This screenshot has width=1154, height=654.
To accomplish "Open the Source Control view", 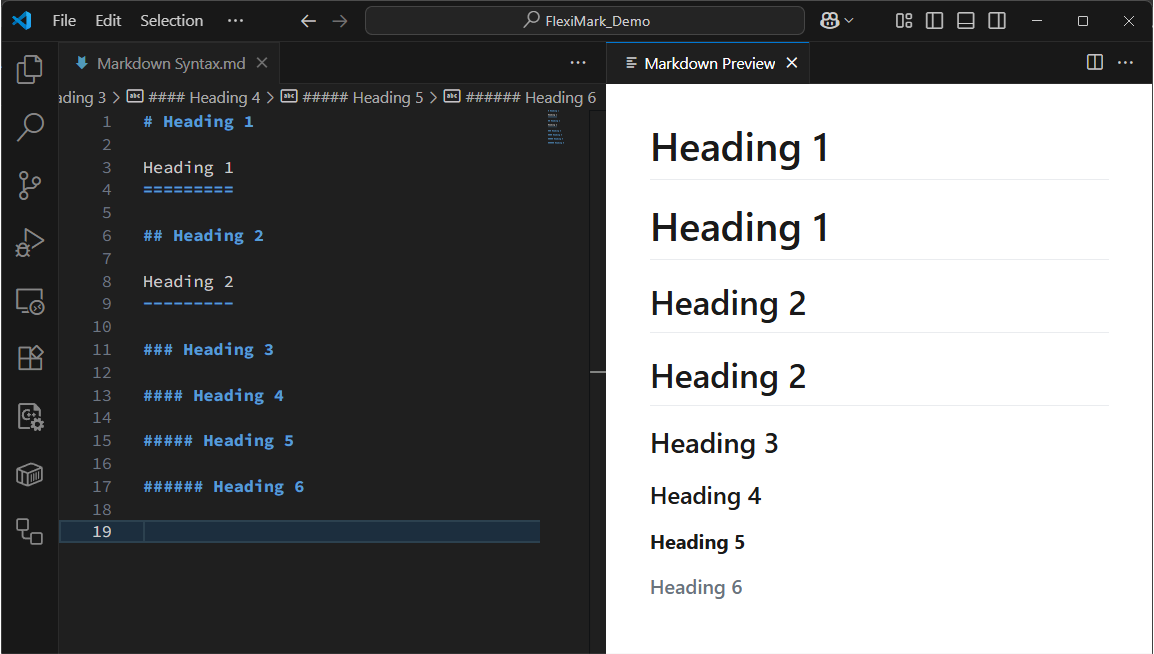I will 29,185.
